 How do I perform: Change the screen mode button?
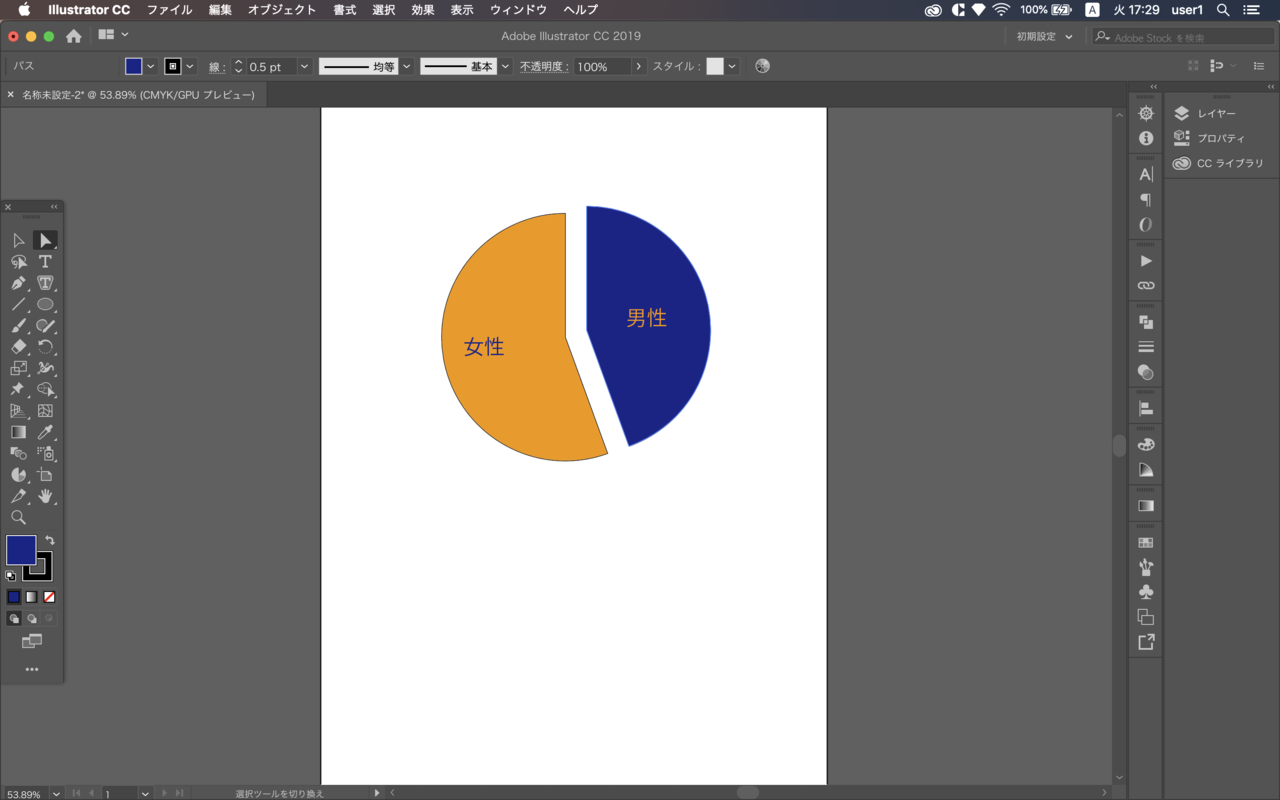[32, 641]
